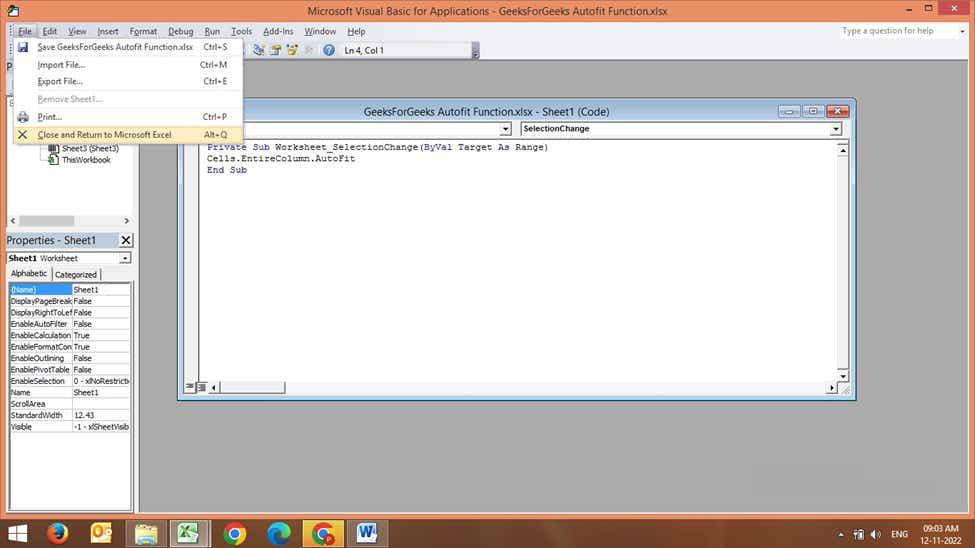Select the (Name) property row

click(70, 290)
